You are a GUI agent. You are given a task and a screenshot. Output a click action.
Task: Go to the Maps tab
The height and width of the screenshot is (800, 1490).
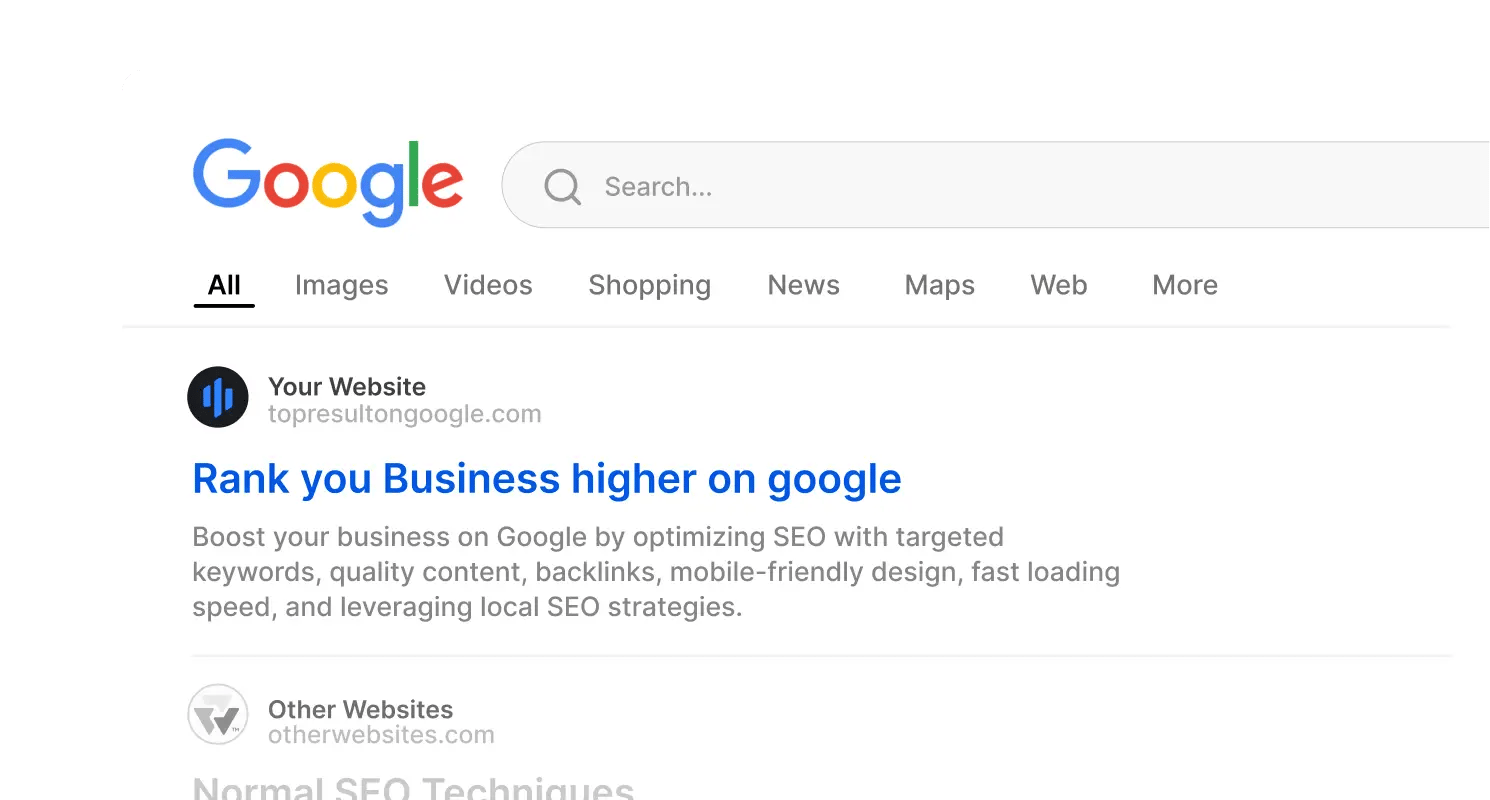click(939, 285)
